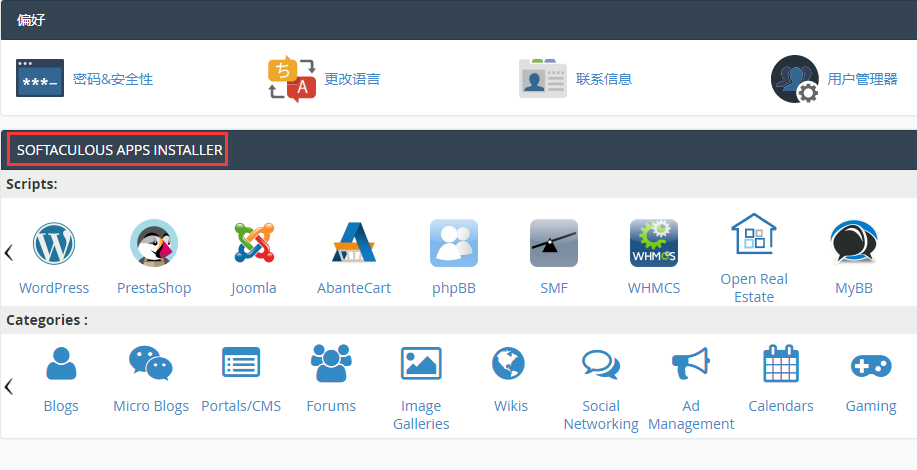Screen dimensions: 917x470
Task: Click the WHMCS text link
Action: tap(654, 288)
